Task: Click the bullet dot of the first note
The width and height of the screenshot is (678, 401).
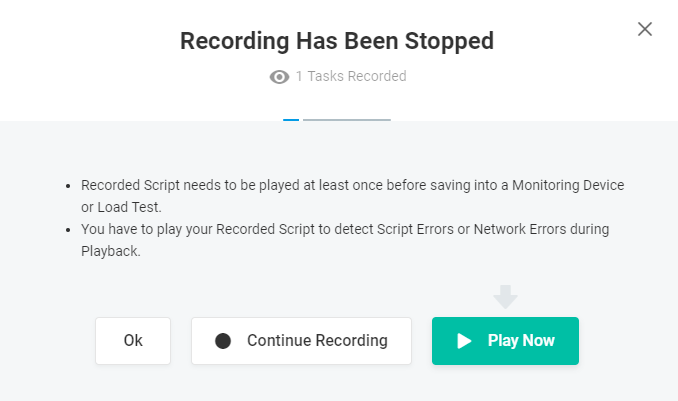Action: (x=67, y=186)
